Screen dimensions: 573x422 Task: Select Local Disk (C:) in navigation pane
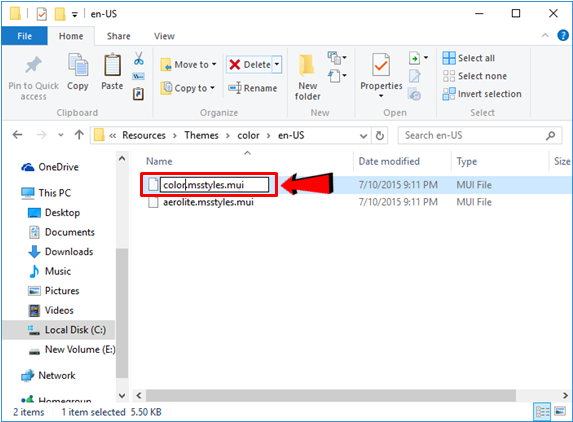pos(59,330)
